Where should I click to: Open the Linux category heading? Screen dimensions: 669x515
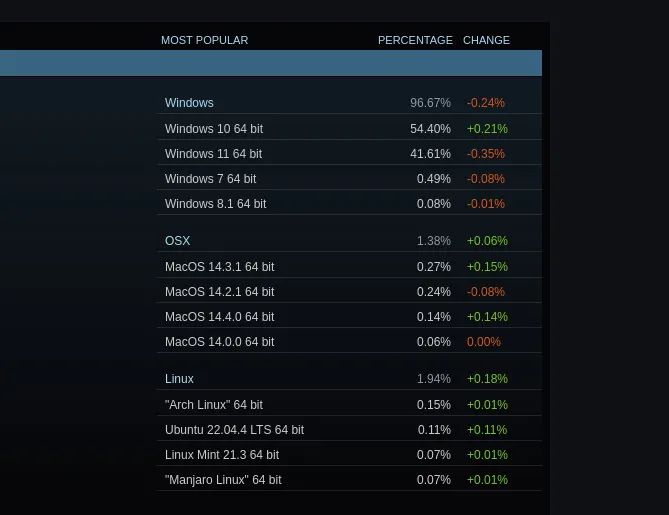[179, 379]
